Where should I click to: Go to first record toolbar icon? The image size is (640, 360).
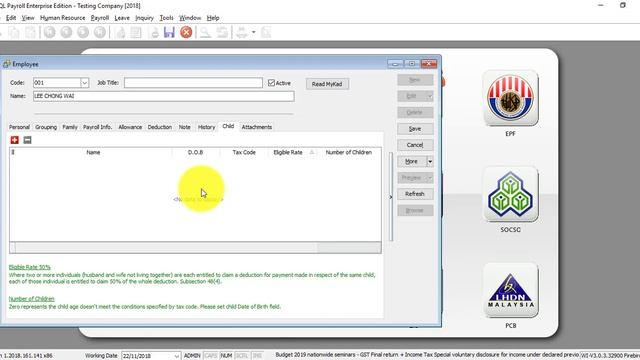[50, 32]
